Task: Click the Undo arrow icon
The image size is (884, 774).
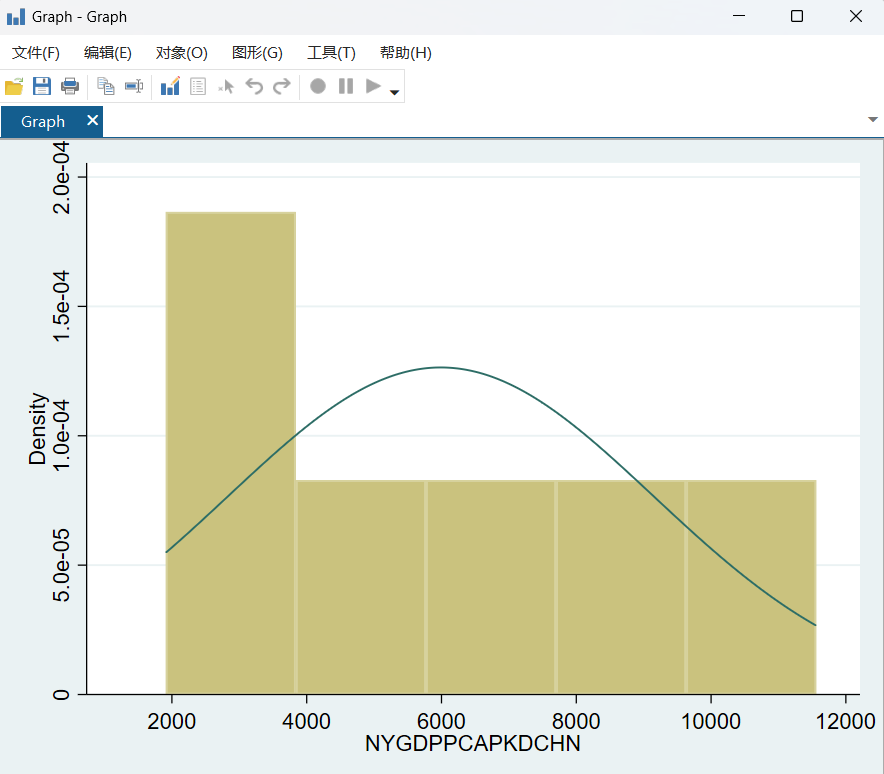Action: [x=255, y=87]
